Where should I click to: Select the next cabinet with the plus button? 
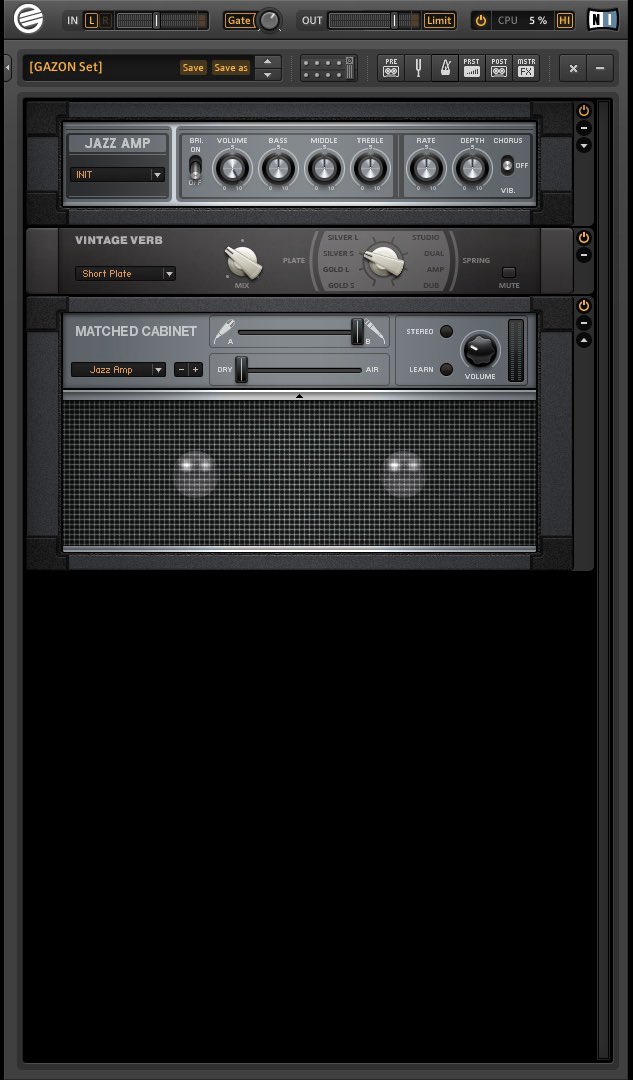(x=196, y=370)
